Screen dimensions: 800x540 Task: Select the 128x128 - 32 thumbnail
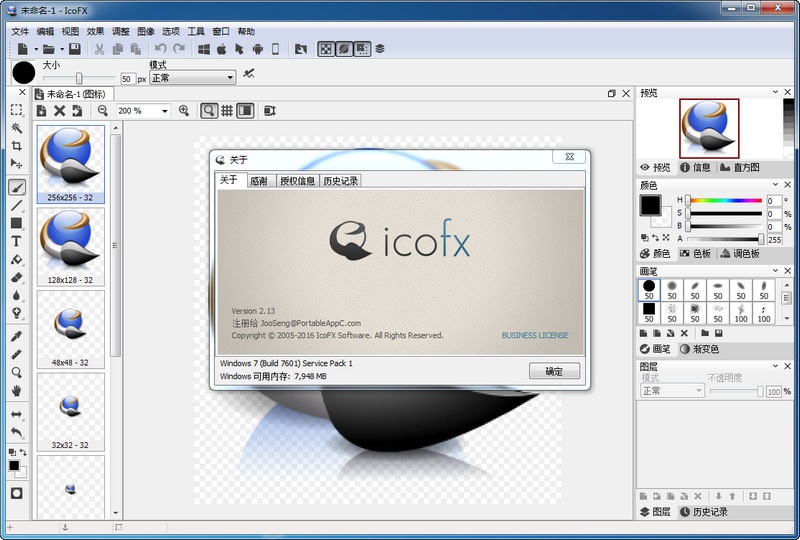[70, 247]
